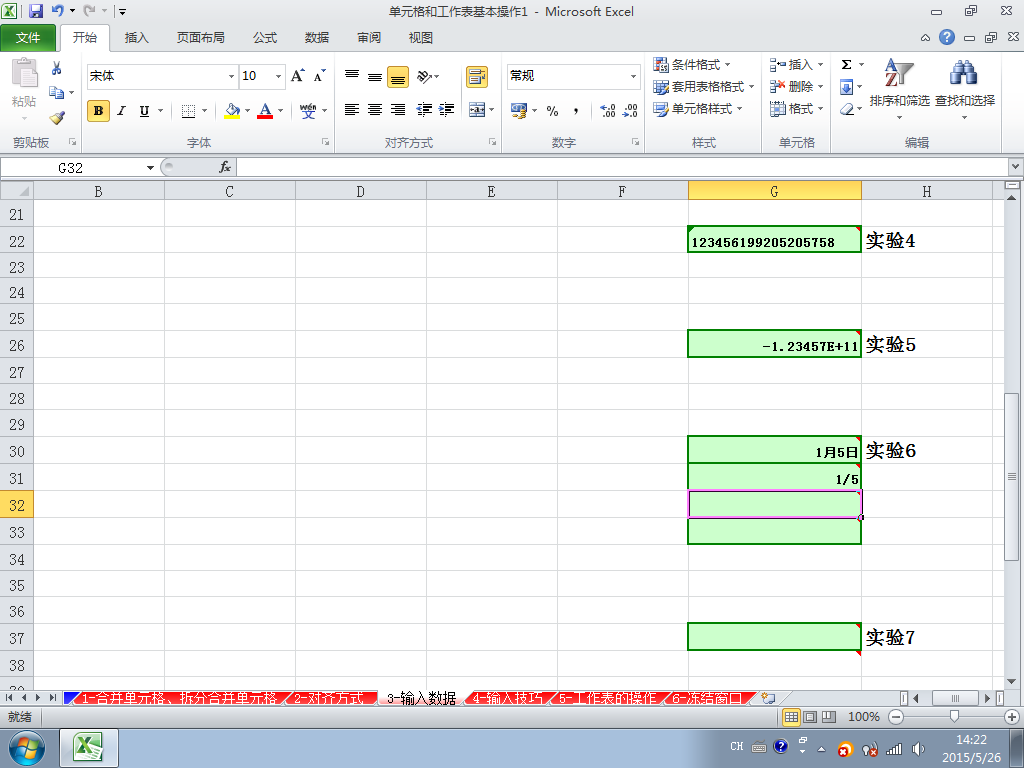This screenshot has width=1024, height=768.
Task: Click the formula bar input field
Action: (x=622, y=168)
